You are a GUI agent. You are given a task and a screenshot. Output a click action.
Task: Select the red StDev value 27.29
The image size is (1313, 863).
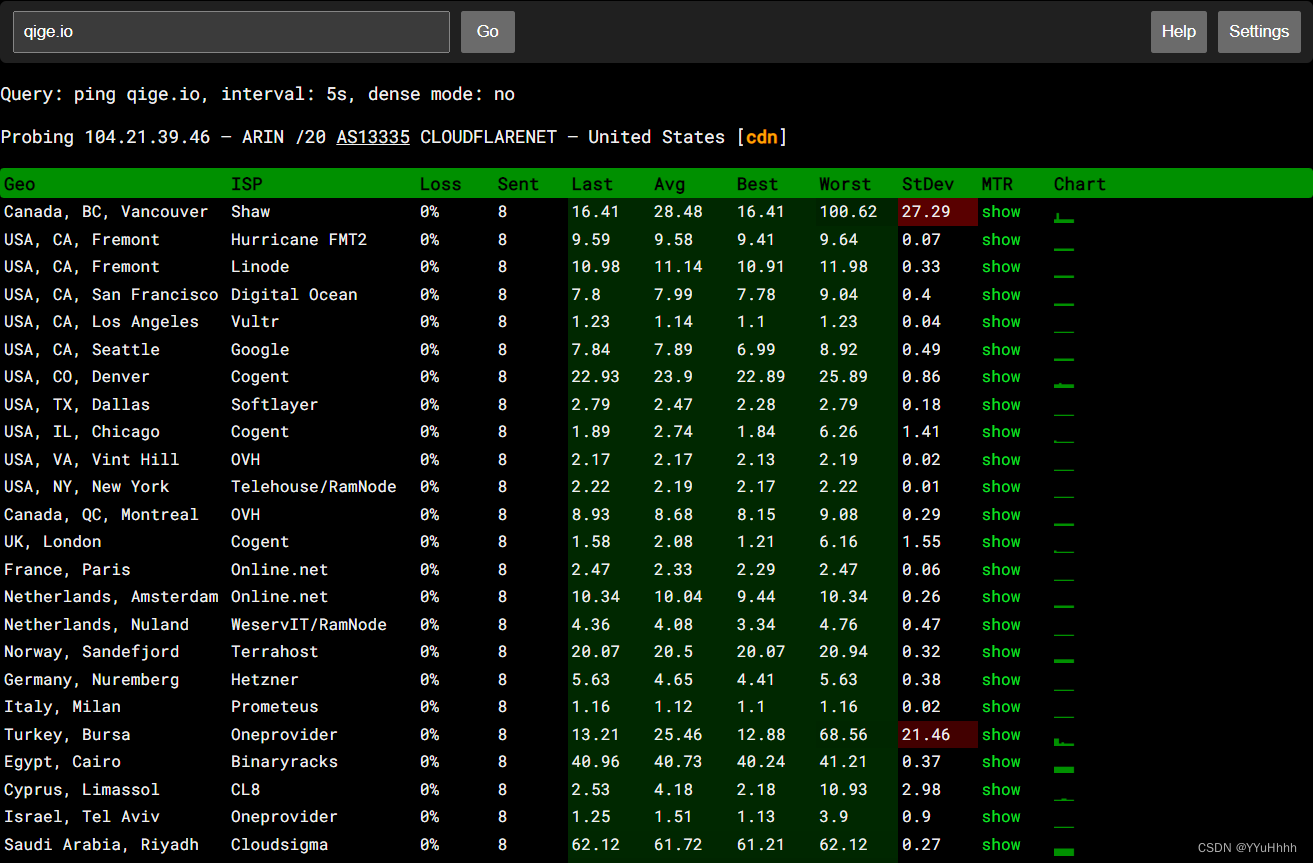[x=925, y=212]
